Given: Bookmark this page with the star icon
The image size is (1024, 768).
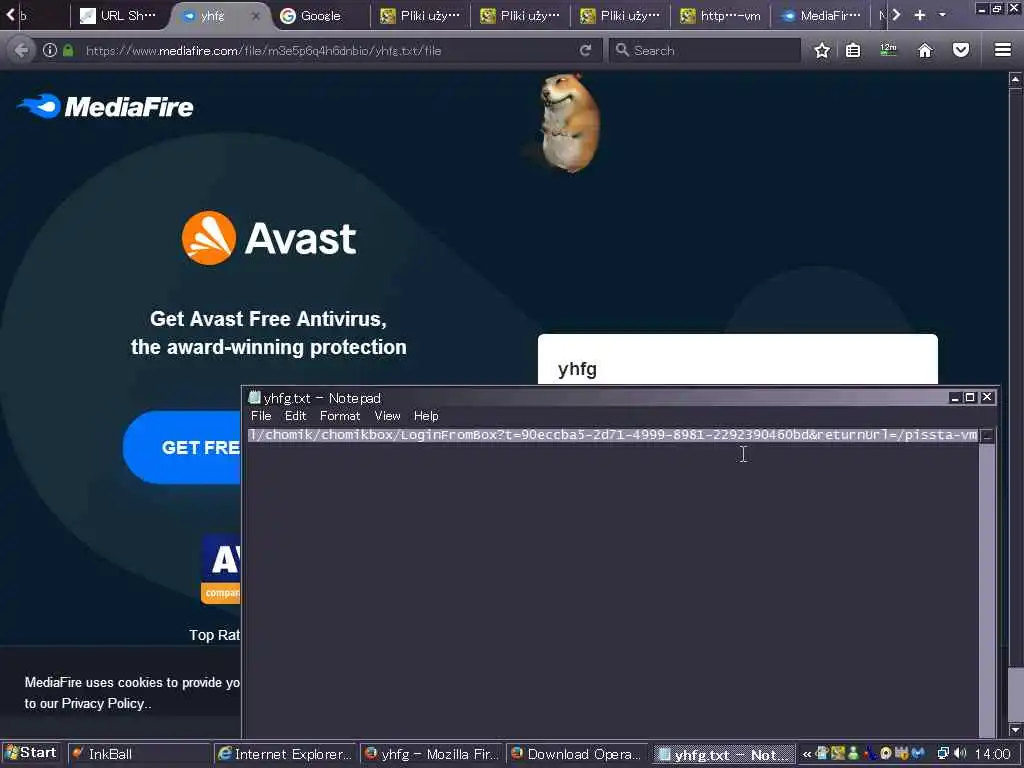Looking at the screenshot, I should (x=822, y=50).
